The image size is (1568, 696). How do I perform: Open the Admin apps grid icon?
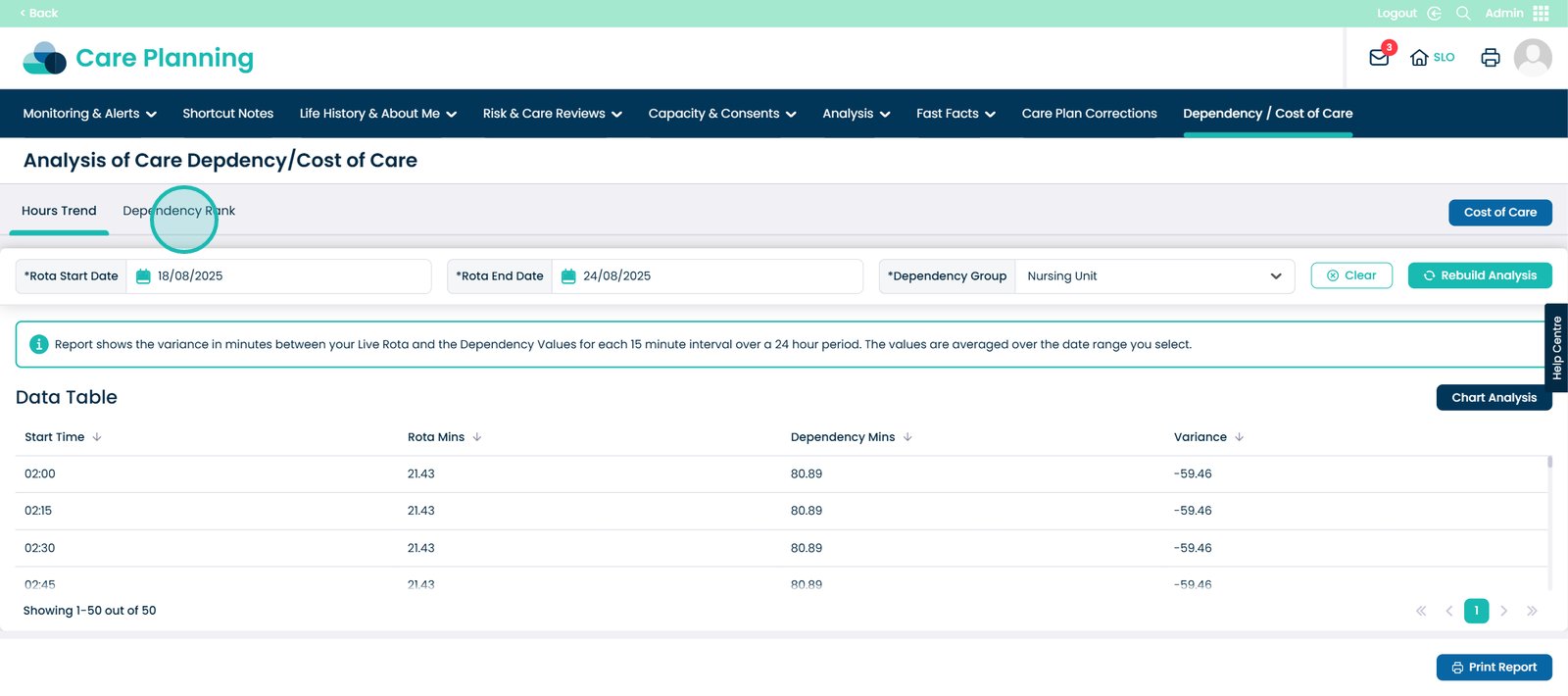(1542, 13)
